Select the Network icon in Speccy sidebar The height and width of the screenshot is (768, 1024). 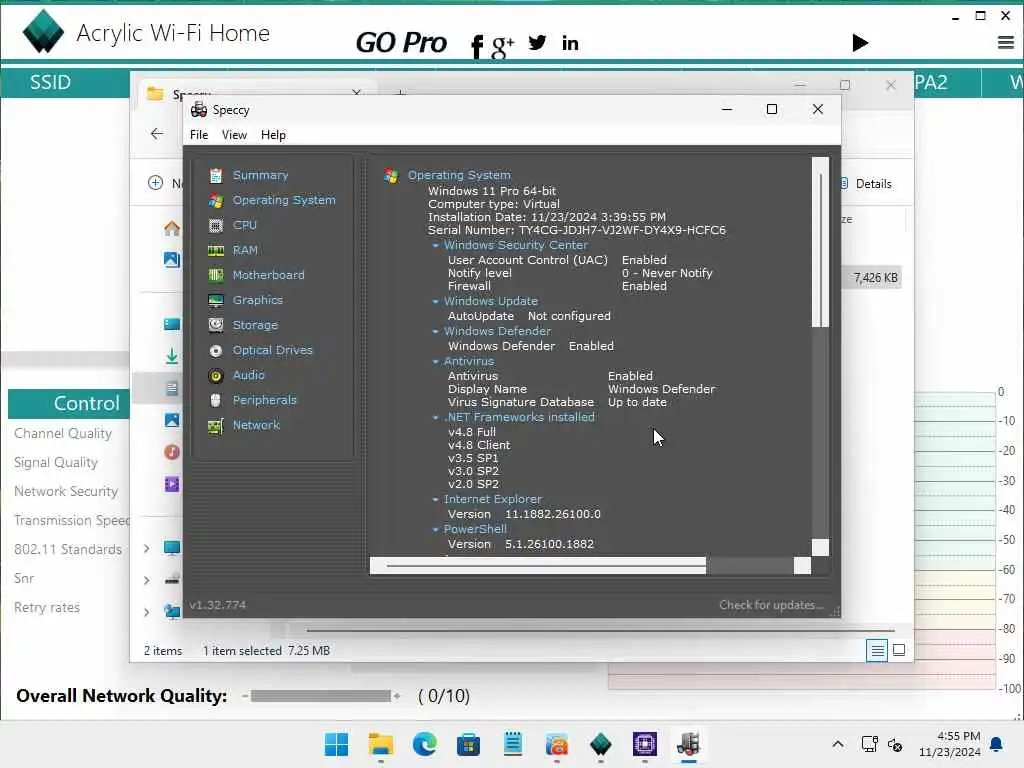click(216, 426)
